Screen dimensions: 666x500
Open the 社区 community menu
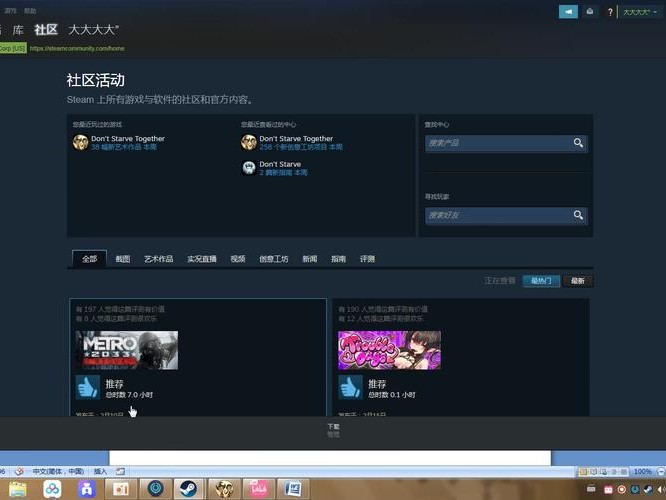coord(46,30)
